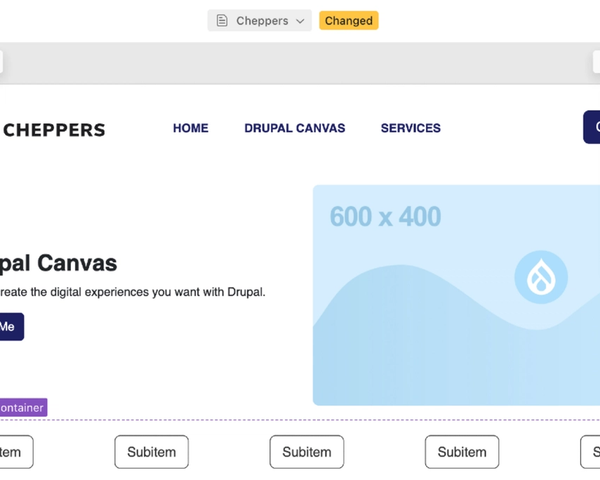Click the Subitem box below Drupal Canvas menu
This screenshot has height=480, width=600.
[x=307, y=452]
